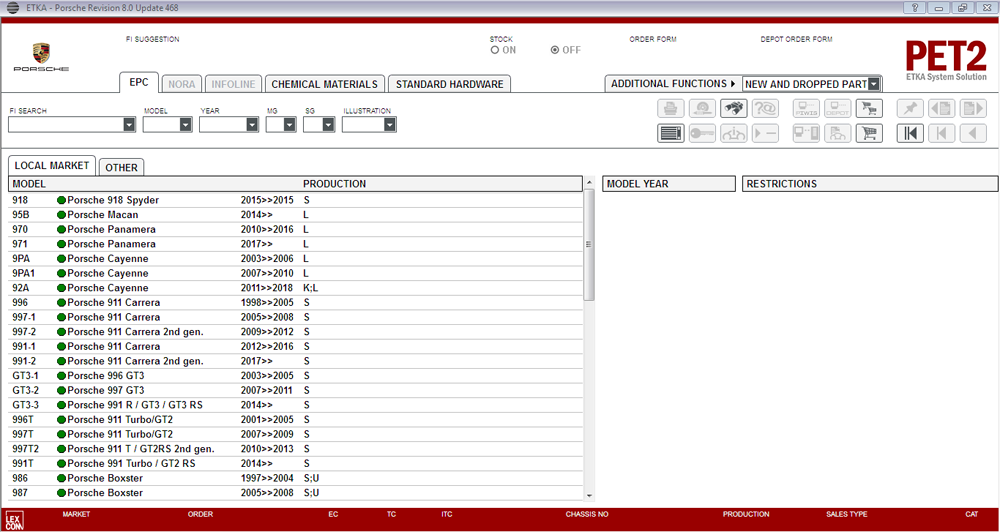The image size is (1000, 532).
Task: Click the model list scrollbar thumb
Action: (x=589, y=244)
